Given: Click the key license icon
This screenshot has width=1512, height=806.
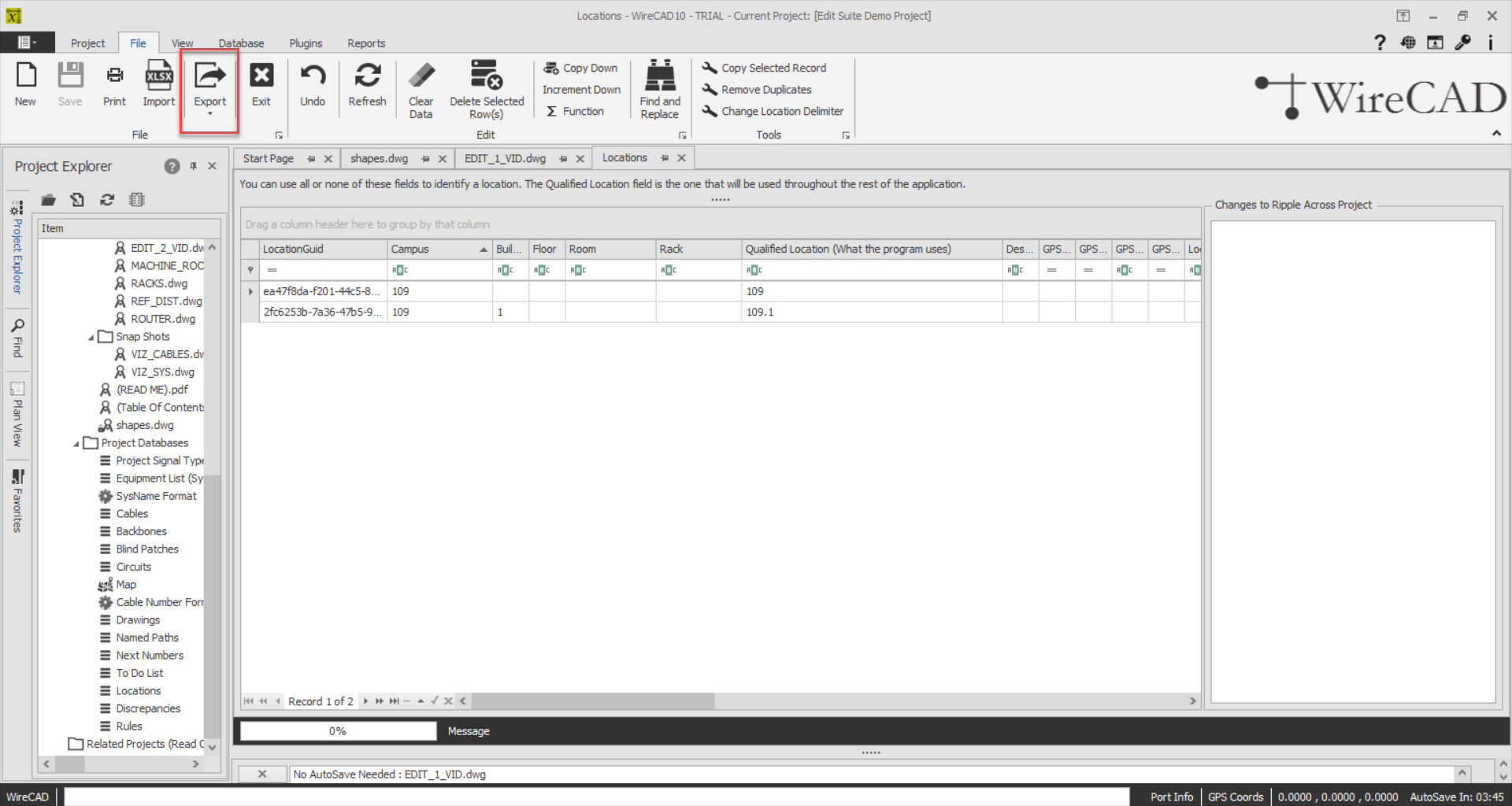Looking at the screenshot, I should 1463,43.
